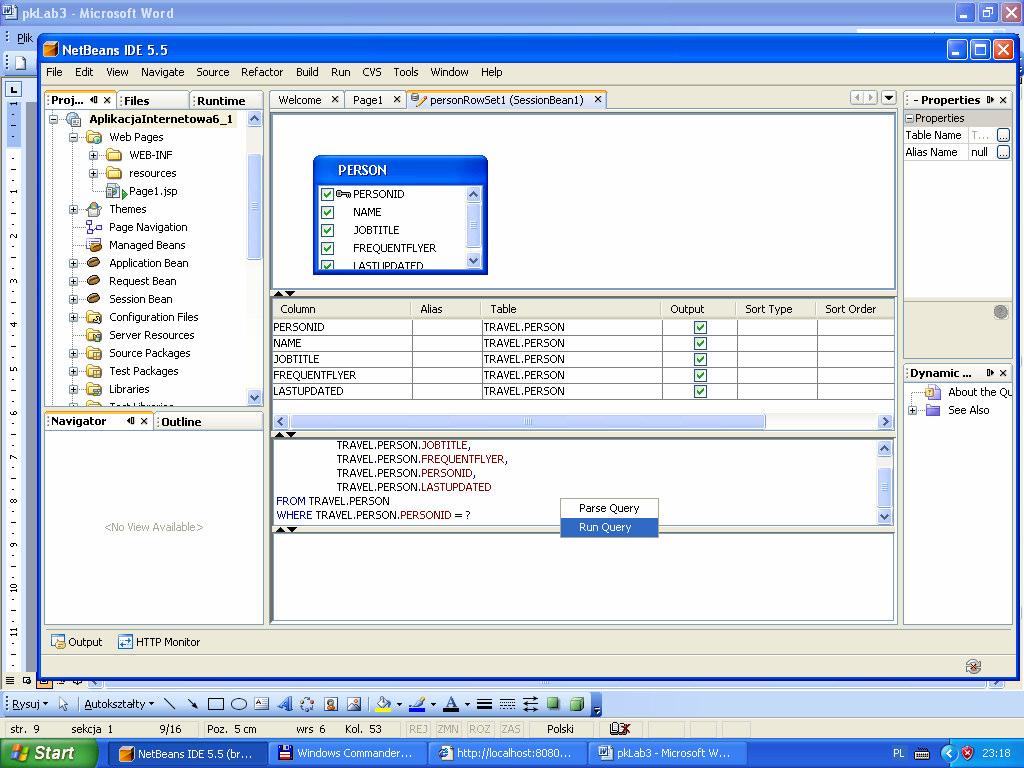Insert diagram from drawing toolbar

307,704
